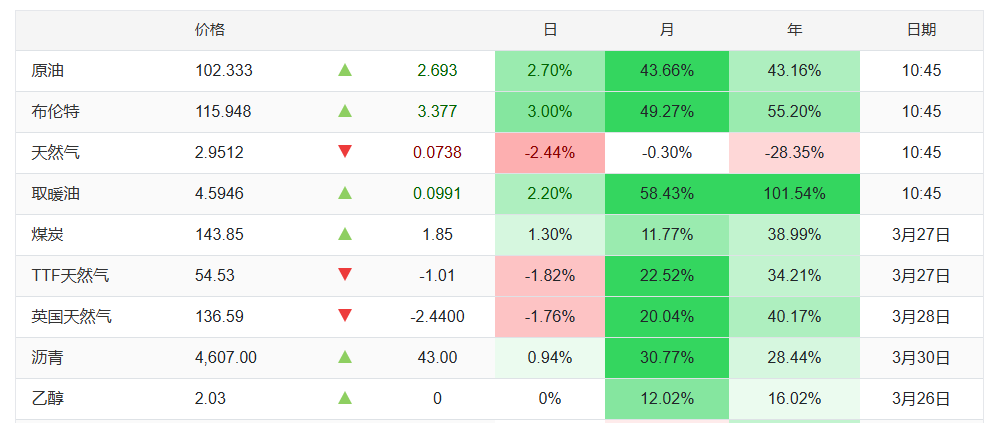This screenshot has height=423, width=991.
Task: Select the 取暖油 row name
Action: [55, 194]
